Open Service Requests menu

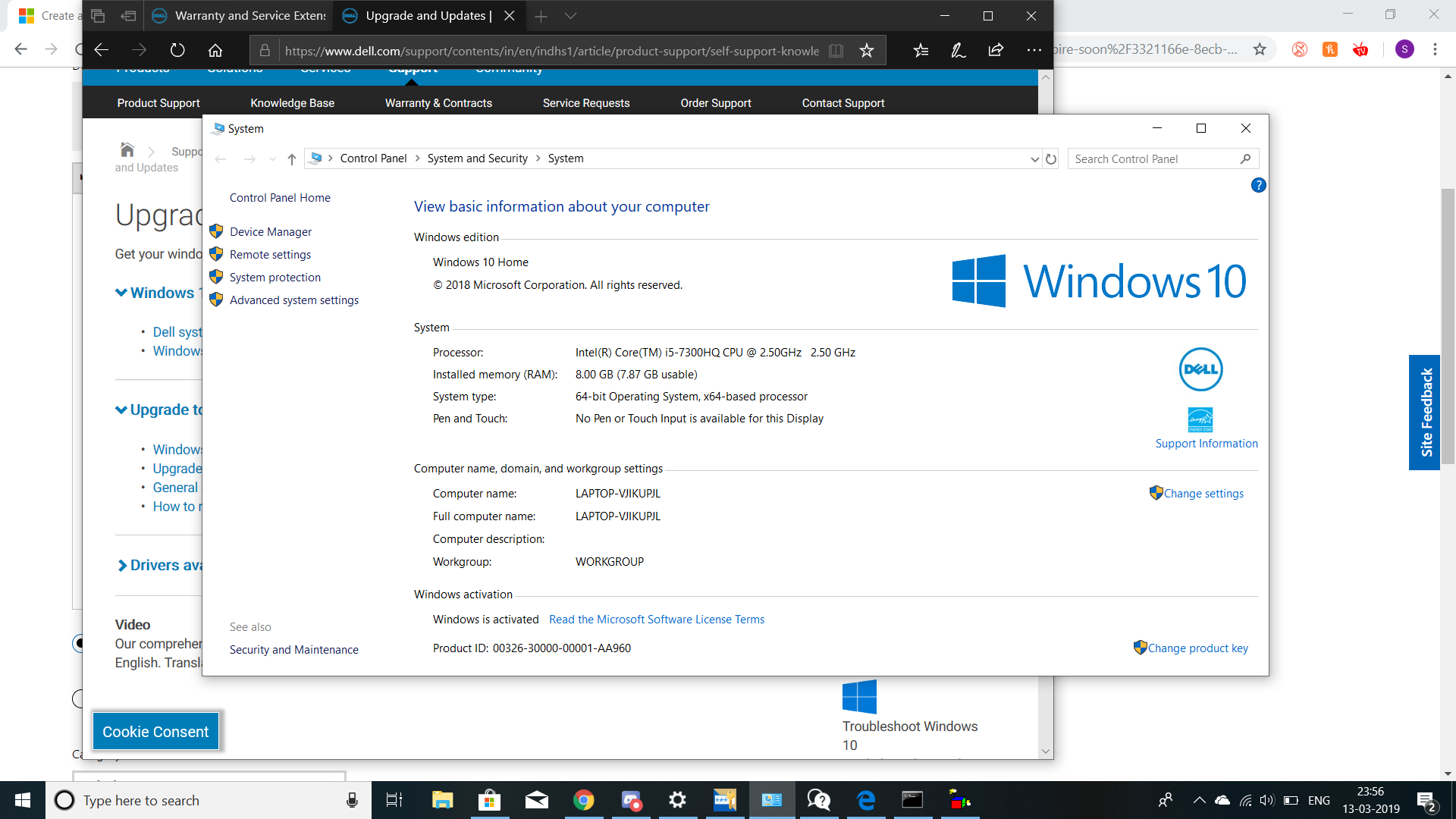pos(586,102)
